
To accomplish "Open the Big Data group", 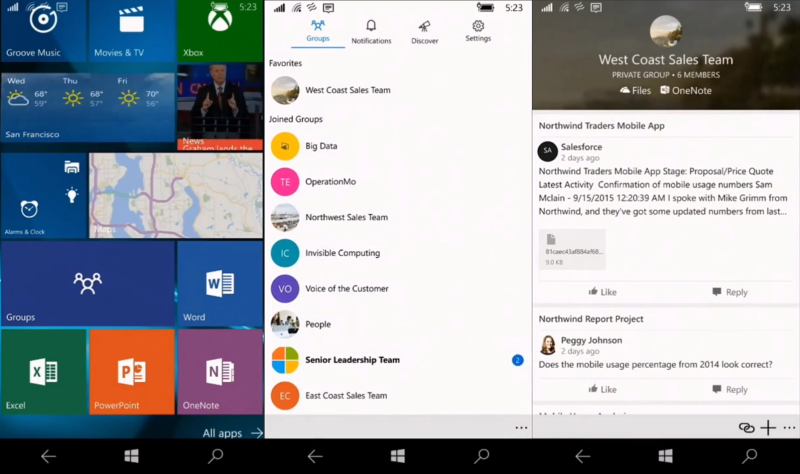I will click(x=398, y=146).
